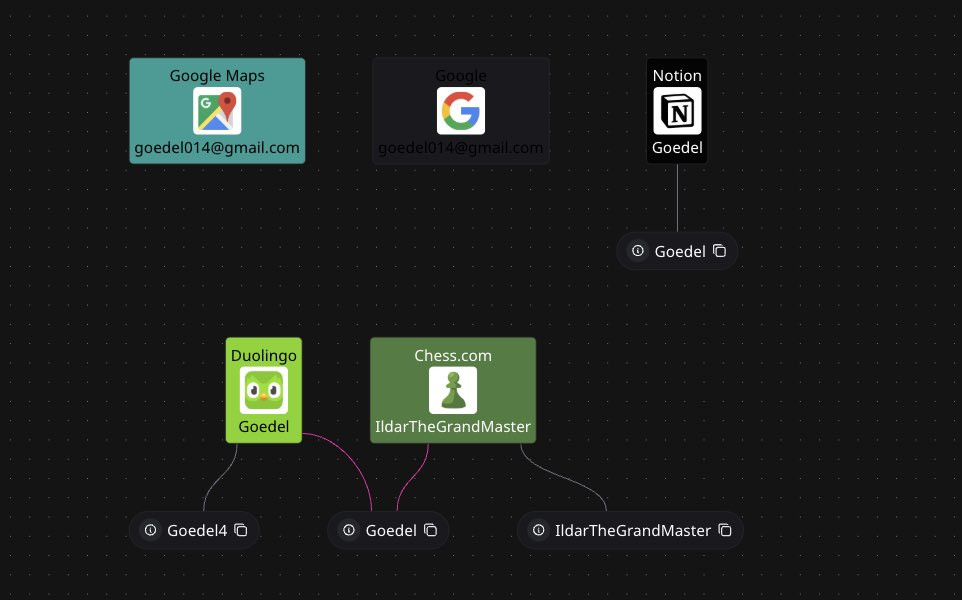Select the IldarTheGrandMaster pill label
The height and width of the screenshot is (600, 962).
point(633,531)
